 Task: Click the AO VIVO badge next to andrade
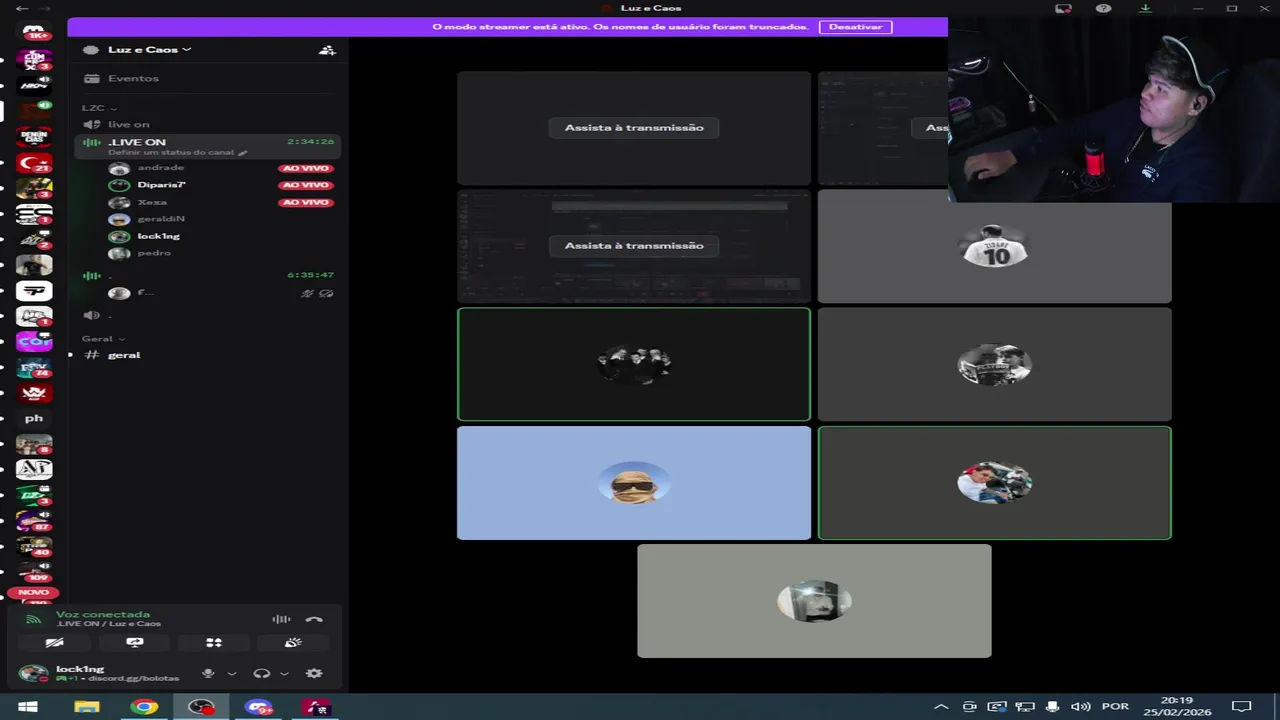coord(306,168)
